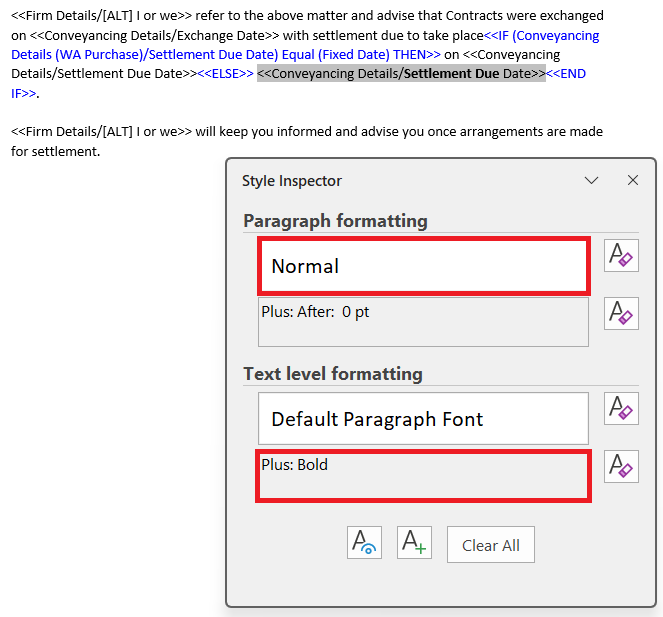Click the New Style icon with the plus
This screenshot has width=663, height=617.
(414, 543)
